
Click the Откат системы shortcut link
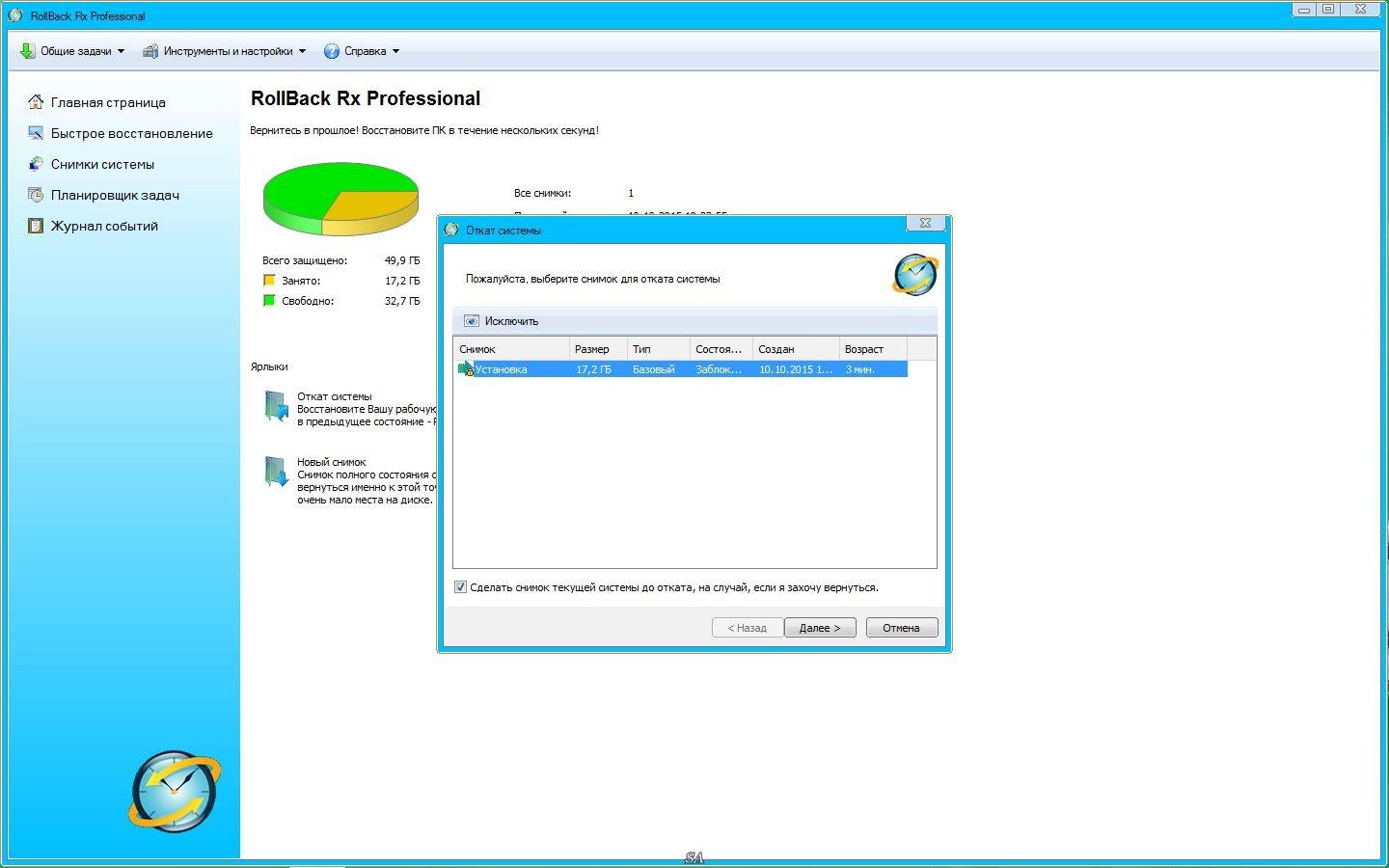[x=334, y=396]
